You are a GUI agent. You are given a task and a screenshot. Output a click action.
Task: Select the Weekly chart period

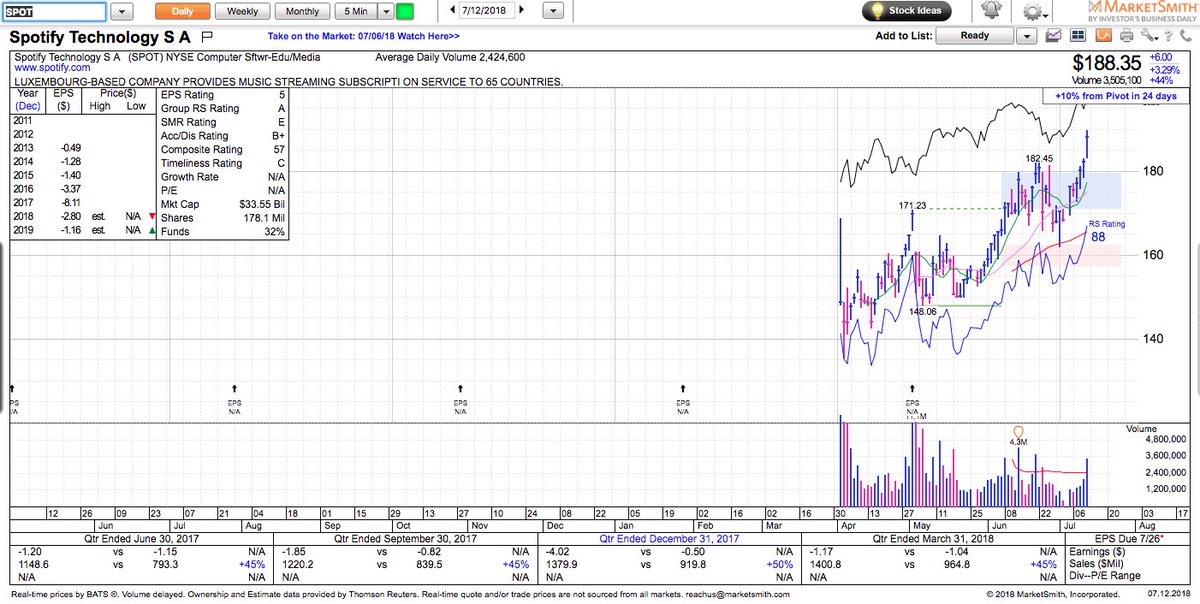tap(242, 12)
